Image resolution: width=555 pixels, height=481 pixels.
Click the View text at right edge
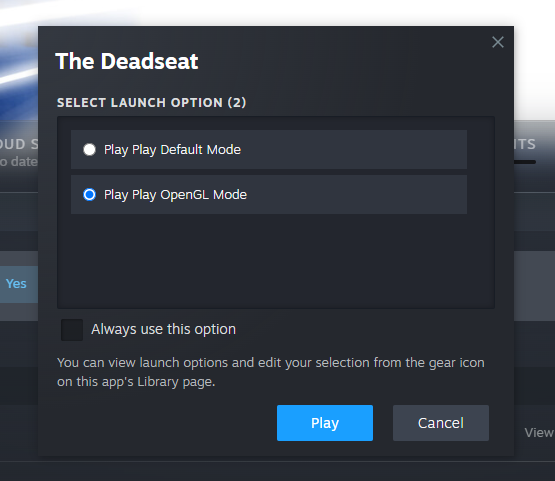click(x=539, y=432)
